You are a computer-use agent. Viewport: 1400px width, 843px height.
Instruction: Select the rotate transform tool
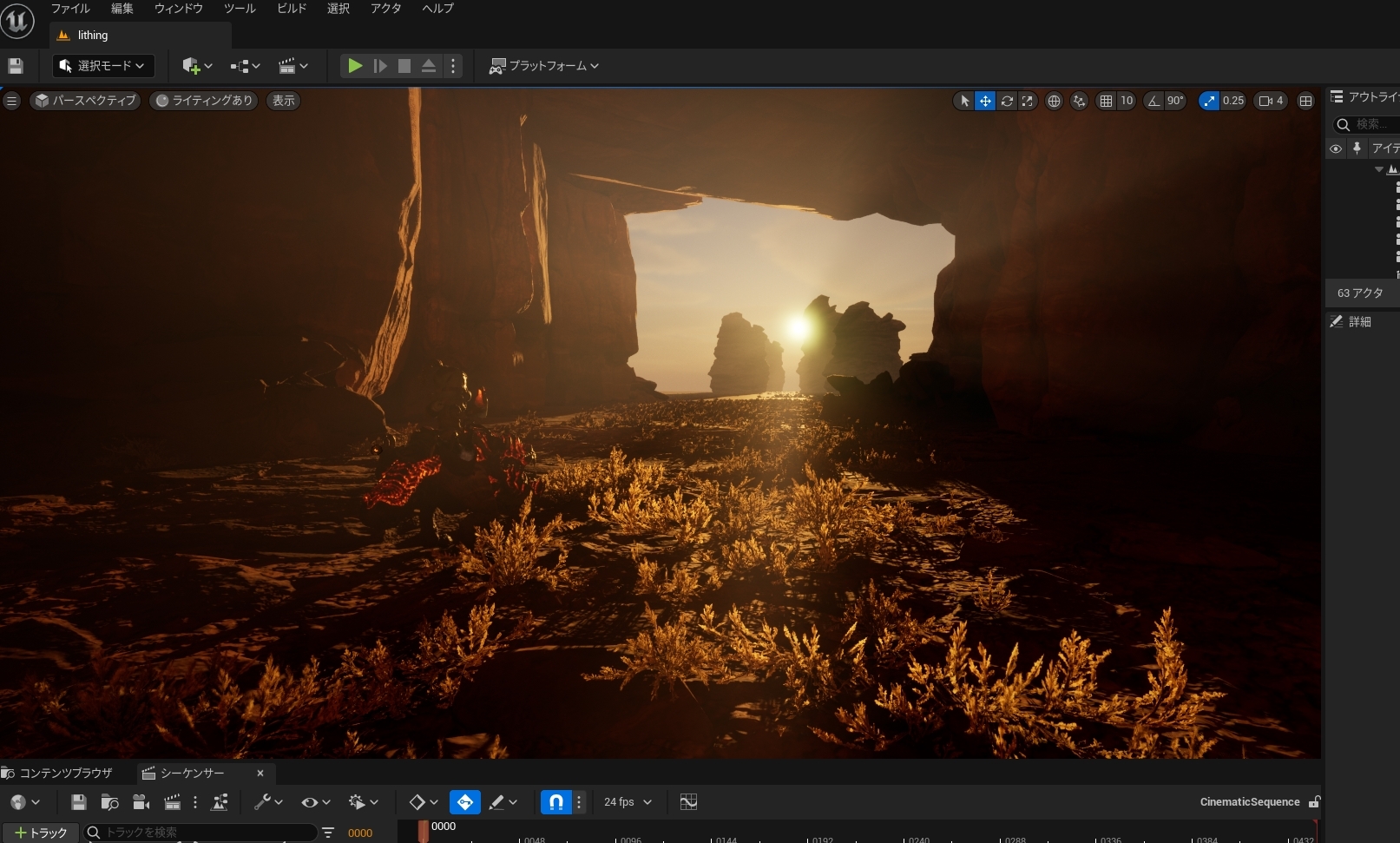(x=1007, y=101)
